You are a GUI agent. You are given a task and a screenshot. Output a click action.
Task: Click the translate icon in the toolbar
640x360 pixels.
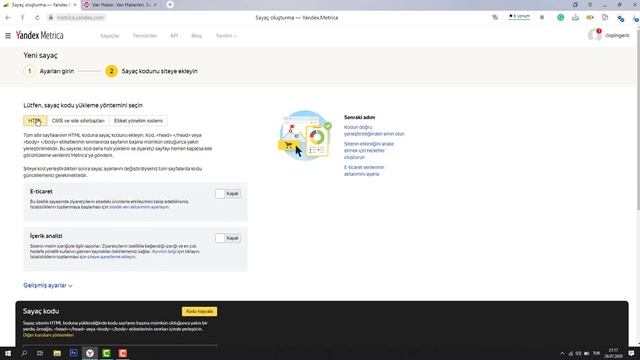(x=495, y=18)
